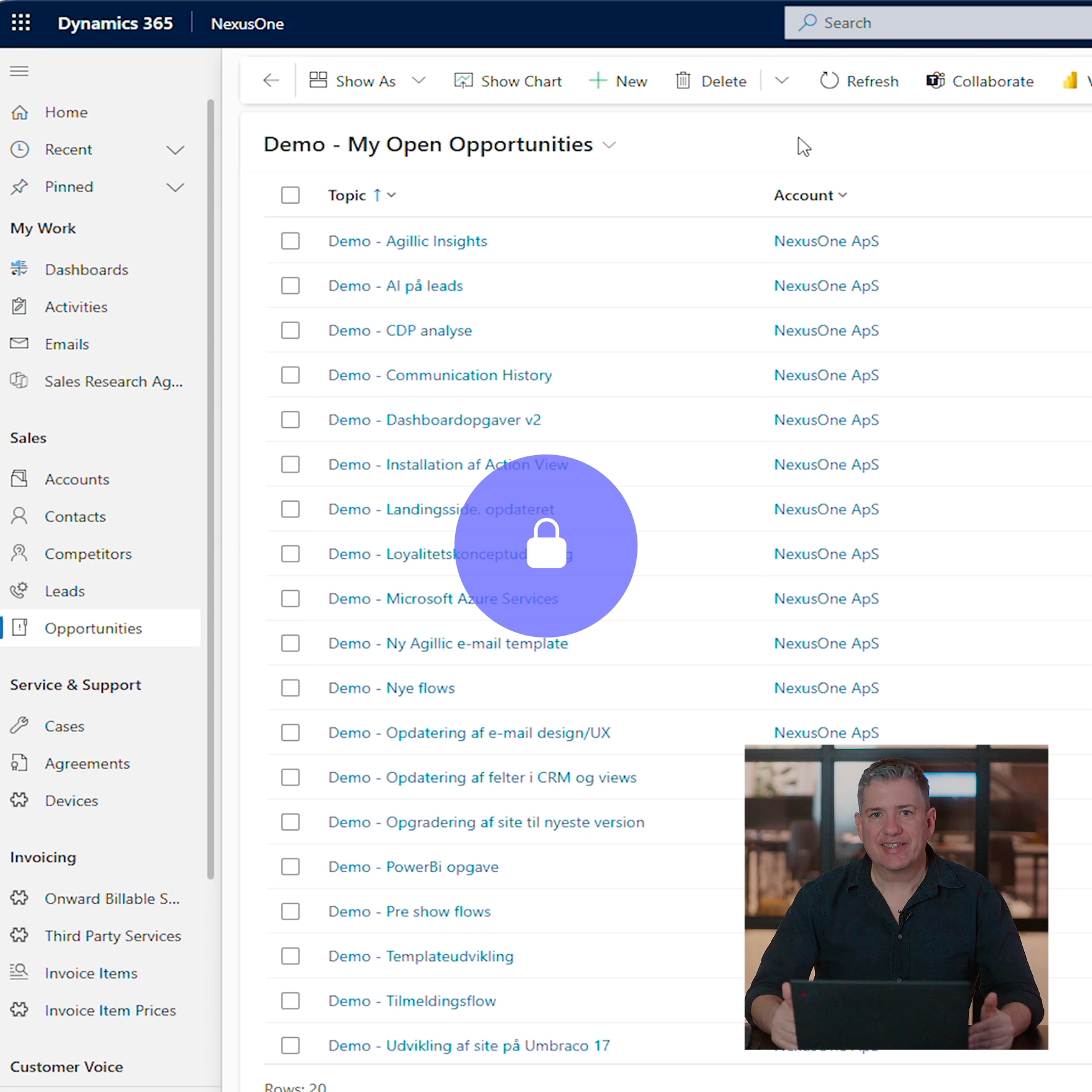The image size is (1092, 1092).
Task: Click the Delete trash can icon
Action: point(683,81)
